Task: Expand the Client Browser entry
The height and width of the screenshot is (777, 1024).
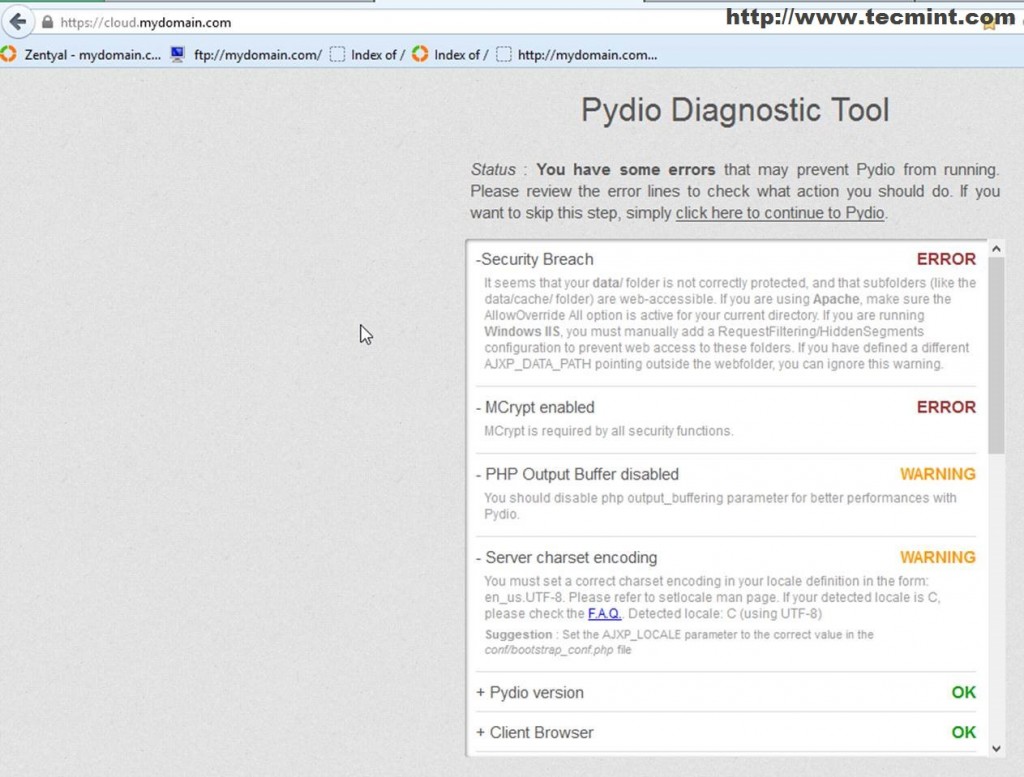Action: pyautogui.click(x=535, y=732)
